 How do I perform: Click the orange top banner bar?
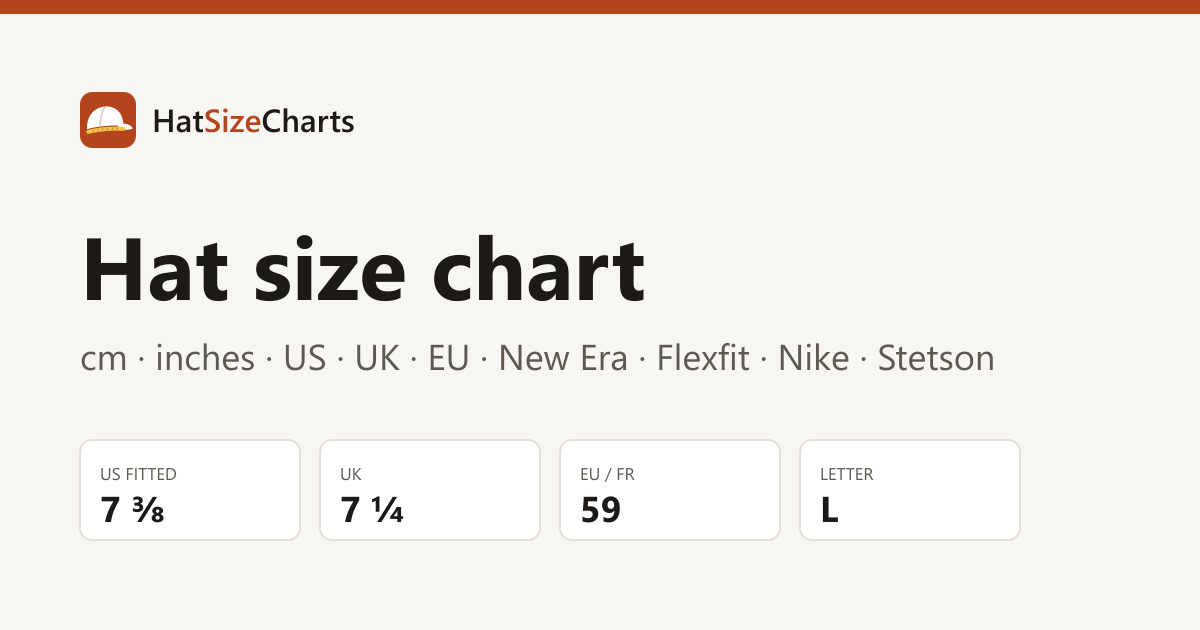[600, 7]
